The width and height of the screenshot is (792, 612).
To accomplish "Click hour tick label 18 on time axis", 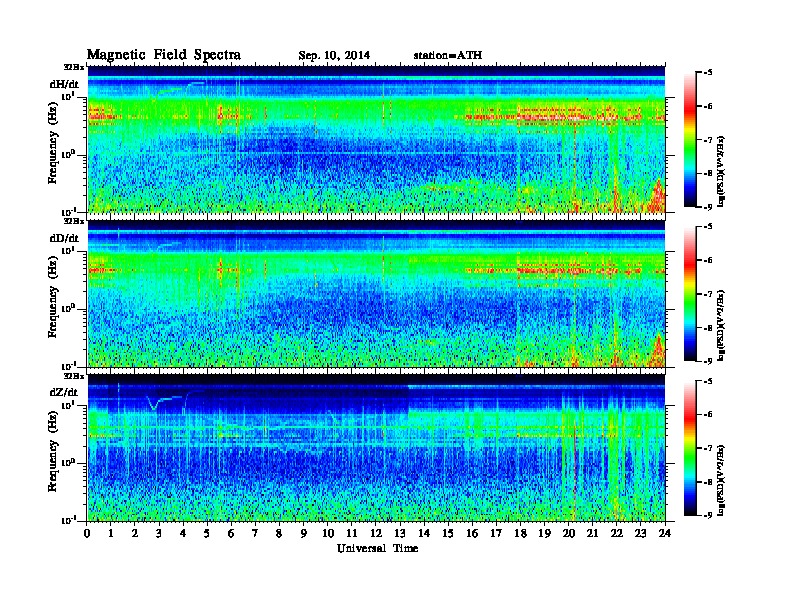I will [520, 534].
